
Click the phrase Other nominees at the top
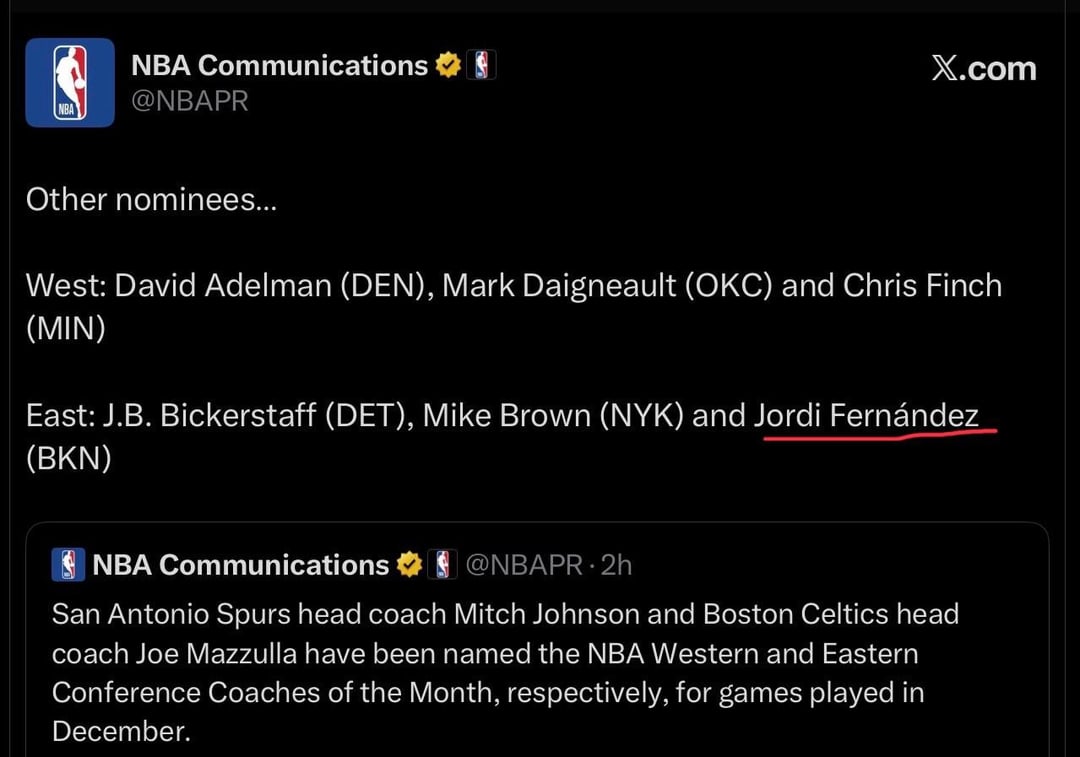[150, 199]
